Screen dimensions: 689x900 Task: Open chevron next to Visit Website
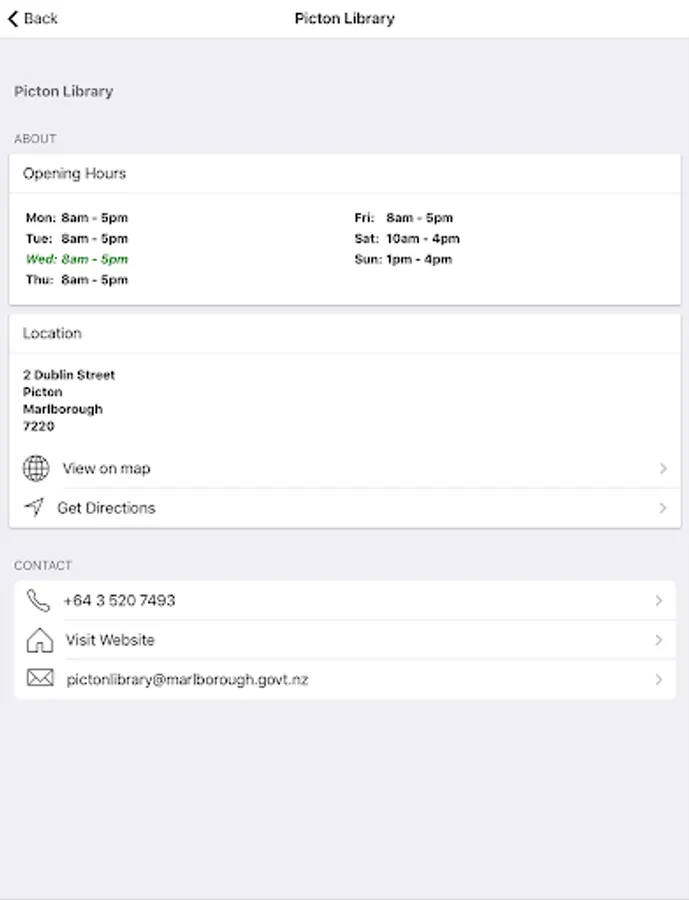(x=658, y=640)
